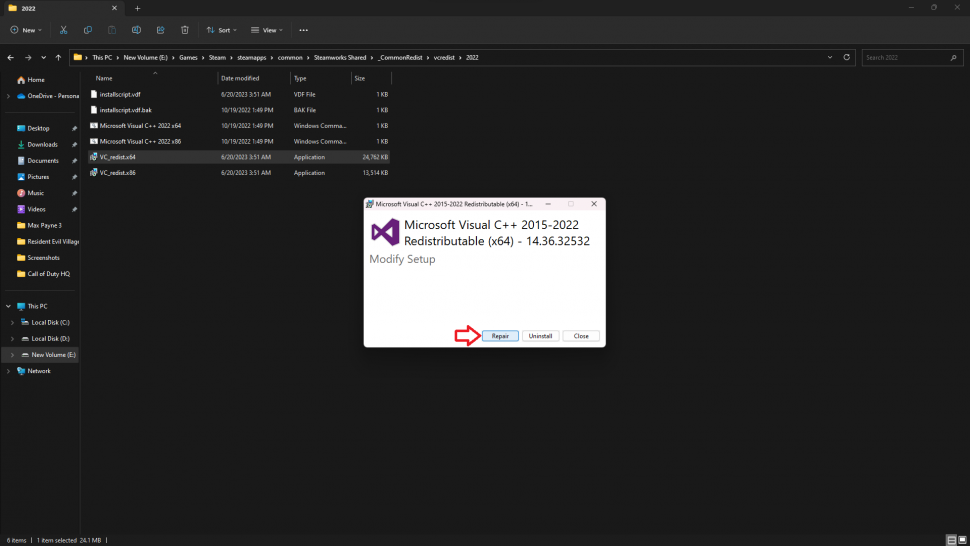Click Repair in the Visual C++ setup
The width and height of the screenshot is (970, 546).
pos(500,336)
